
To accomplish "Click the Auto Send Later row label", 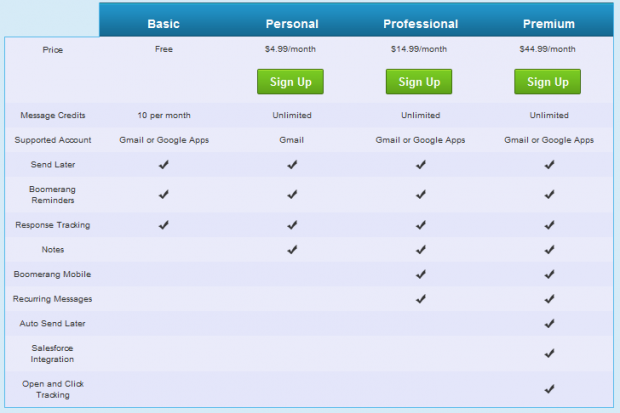I will [x=52, y=324].
